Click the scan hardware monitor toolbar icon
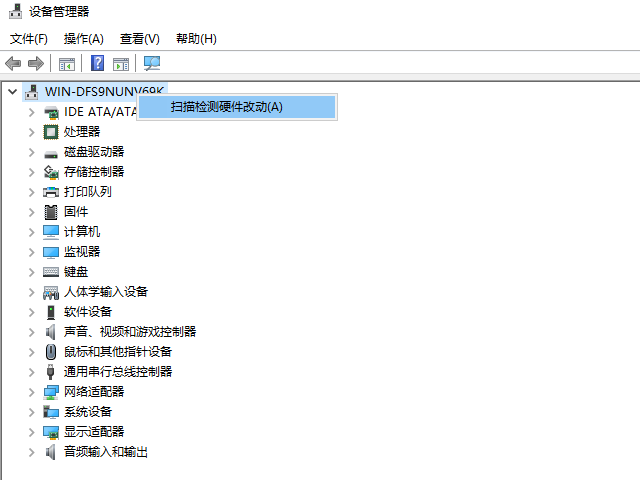 click(152, 64)
